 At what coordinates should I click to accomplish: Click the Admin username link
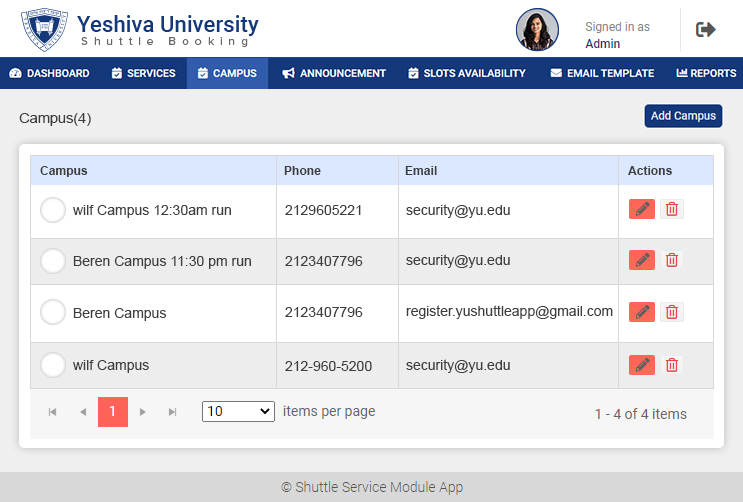tap(602, 44)
